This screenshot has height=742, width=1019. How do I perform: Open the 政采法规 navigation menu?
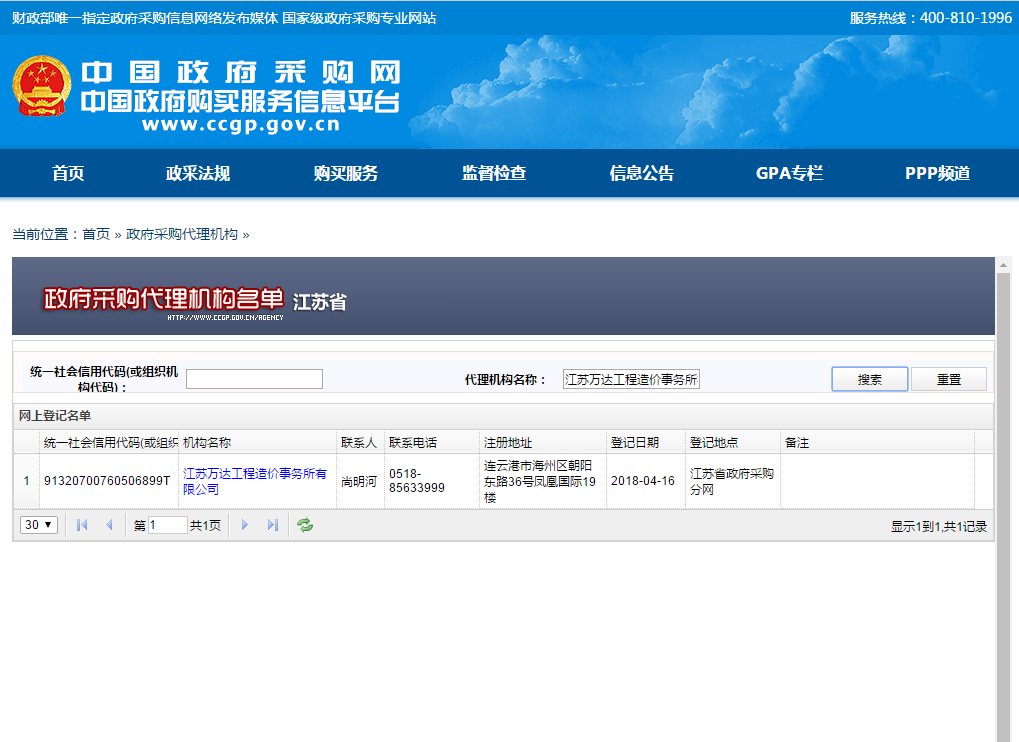click(198, 173)
